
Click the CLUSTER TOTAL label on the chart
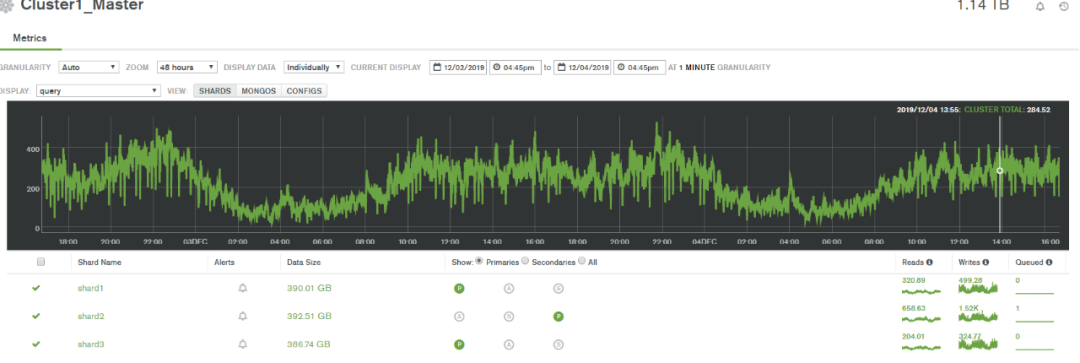click(x=995, y=110)
